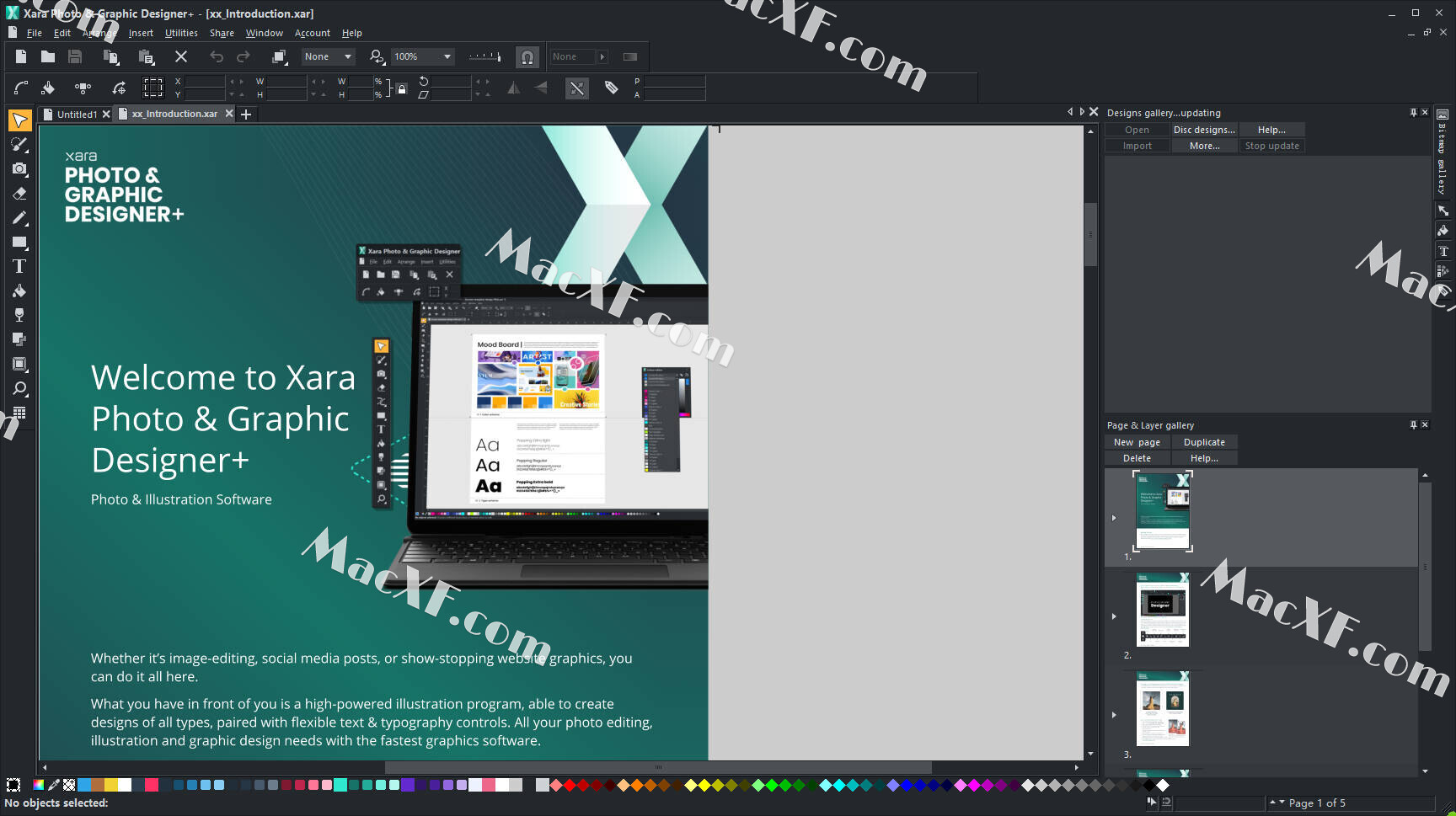Close the Untitled1 tab
1456x816 pixels.
106,114
